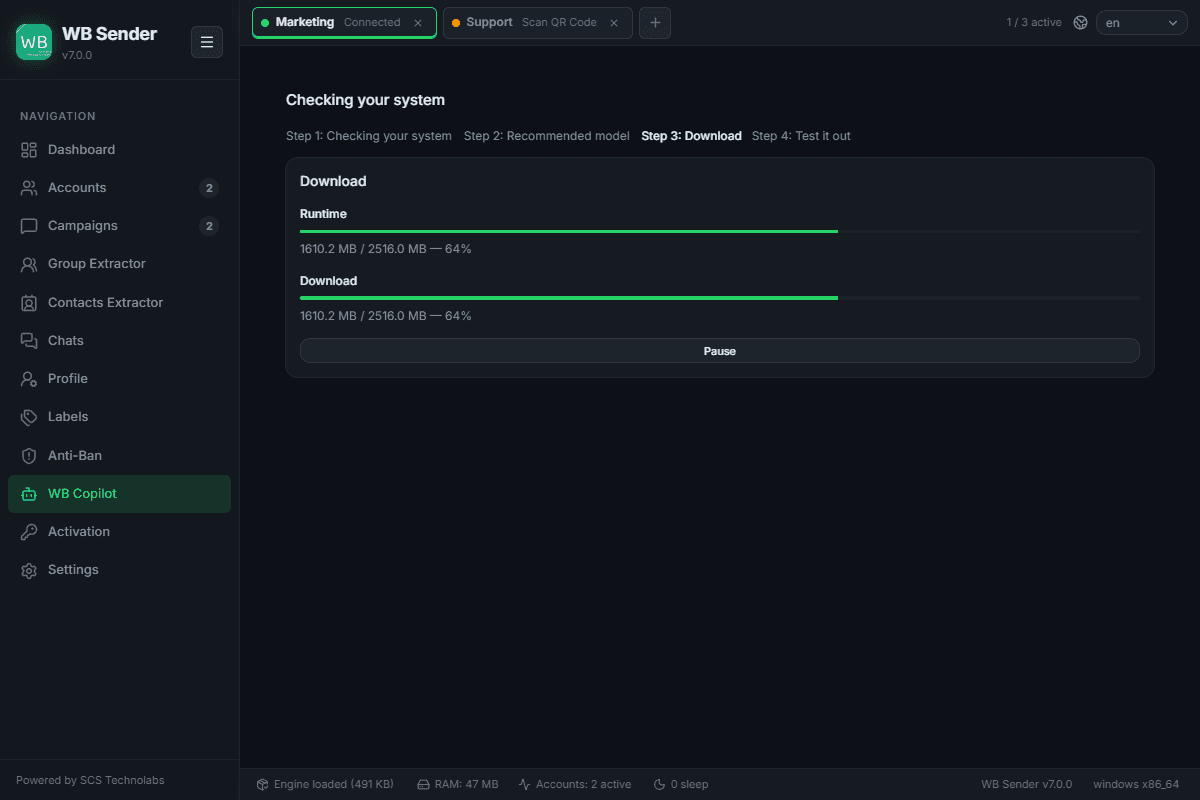Open the Activation page
This screenshot has width=1200, height=800.
tap(119, 532)
